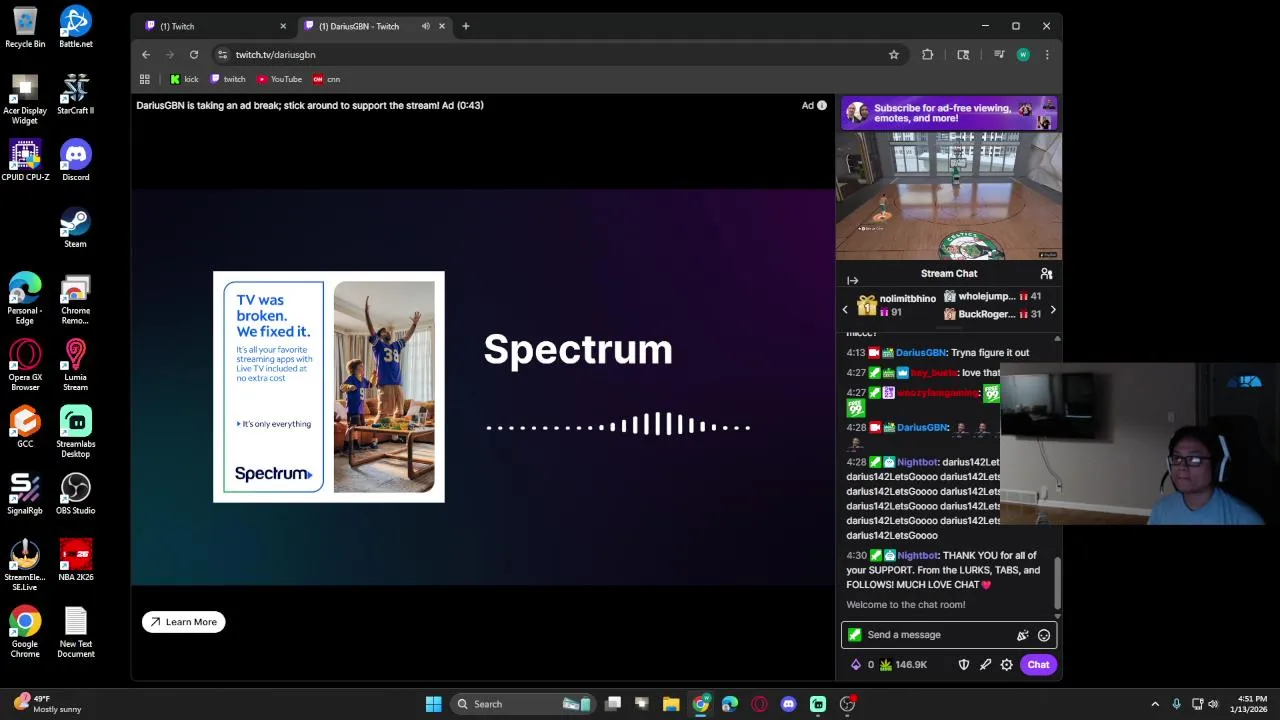Click the Learn More ad button

(x=184, y=622)
